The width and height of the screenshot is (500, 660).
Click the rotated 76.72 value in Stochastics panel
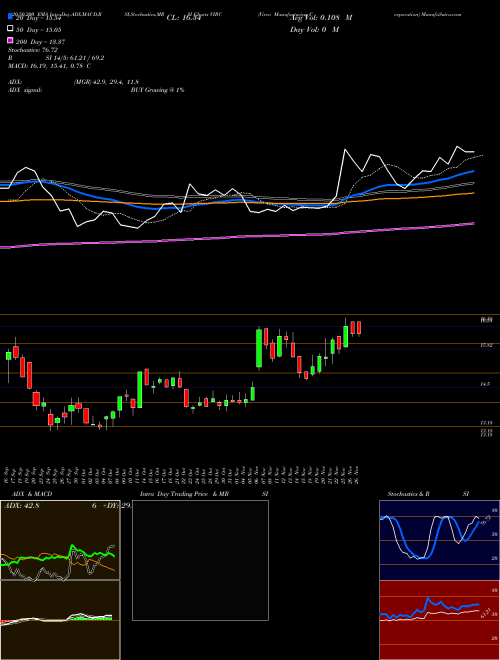click(485, 521)
